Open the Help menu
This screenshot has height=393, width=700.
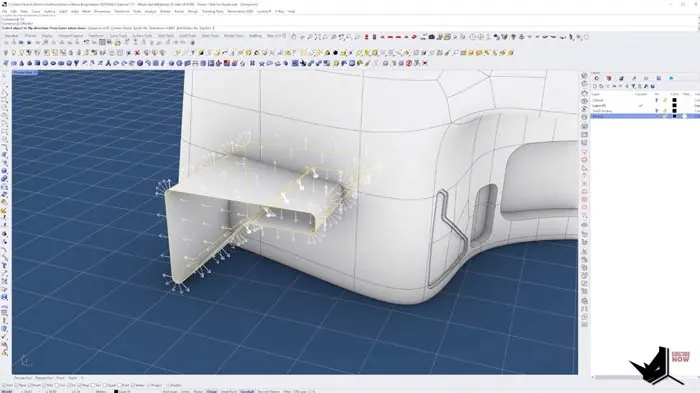(291, 11)
